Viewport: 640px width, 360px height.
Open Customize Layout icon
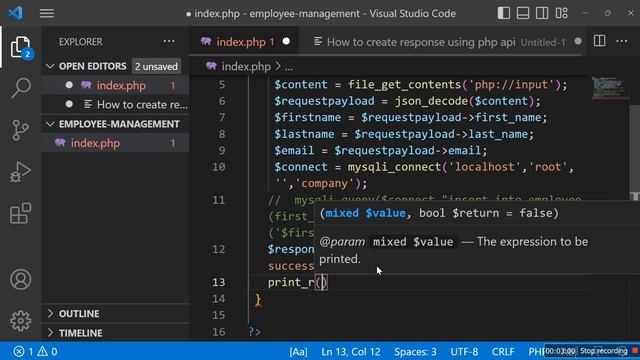point(562,13)
